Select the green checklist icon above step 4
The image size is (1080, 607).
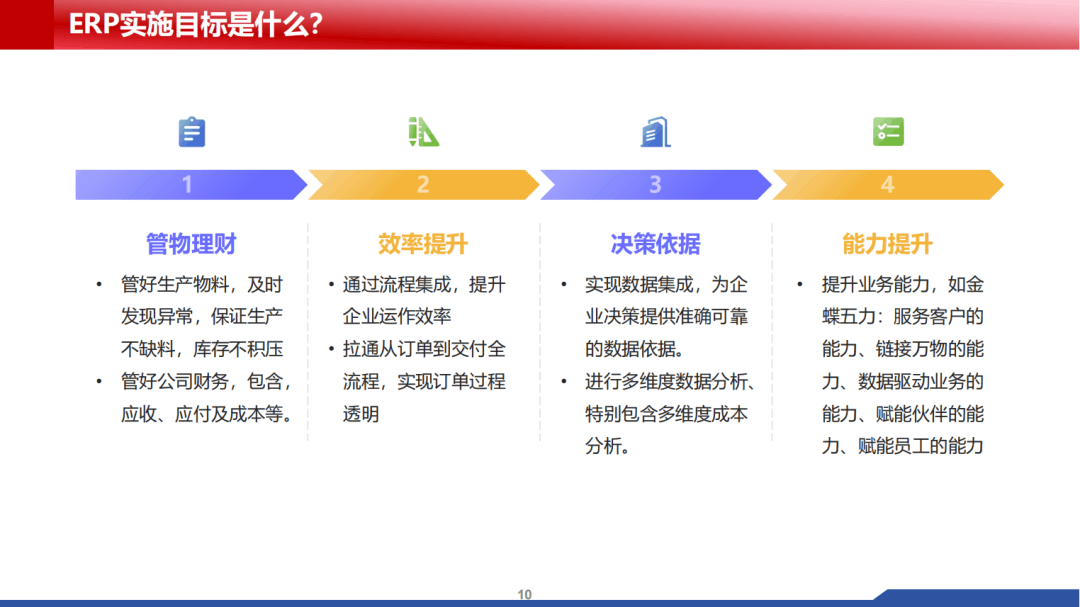(x=887, y=131)
